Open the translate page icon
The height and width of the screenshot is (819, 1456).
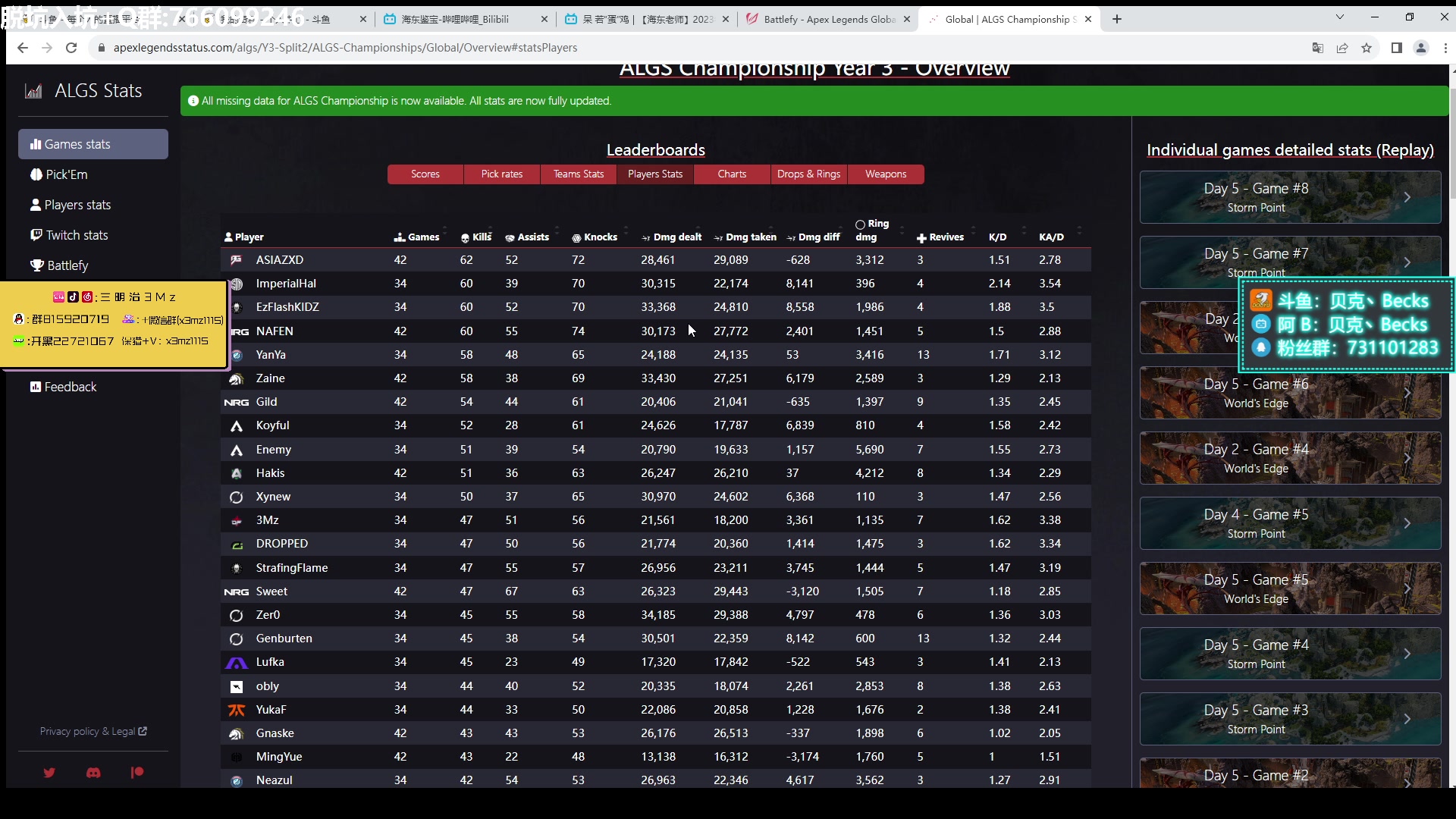[1318, 48]
